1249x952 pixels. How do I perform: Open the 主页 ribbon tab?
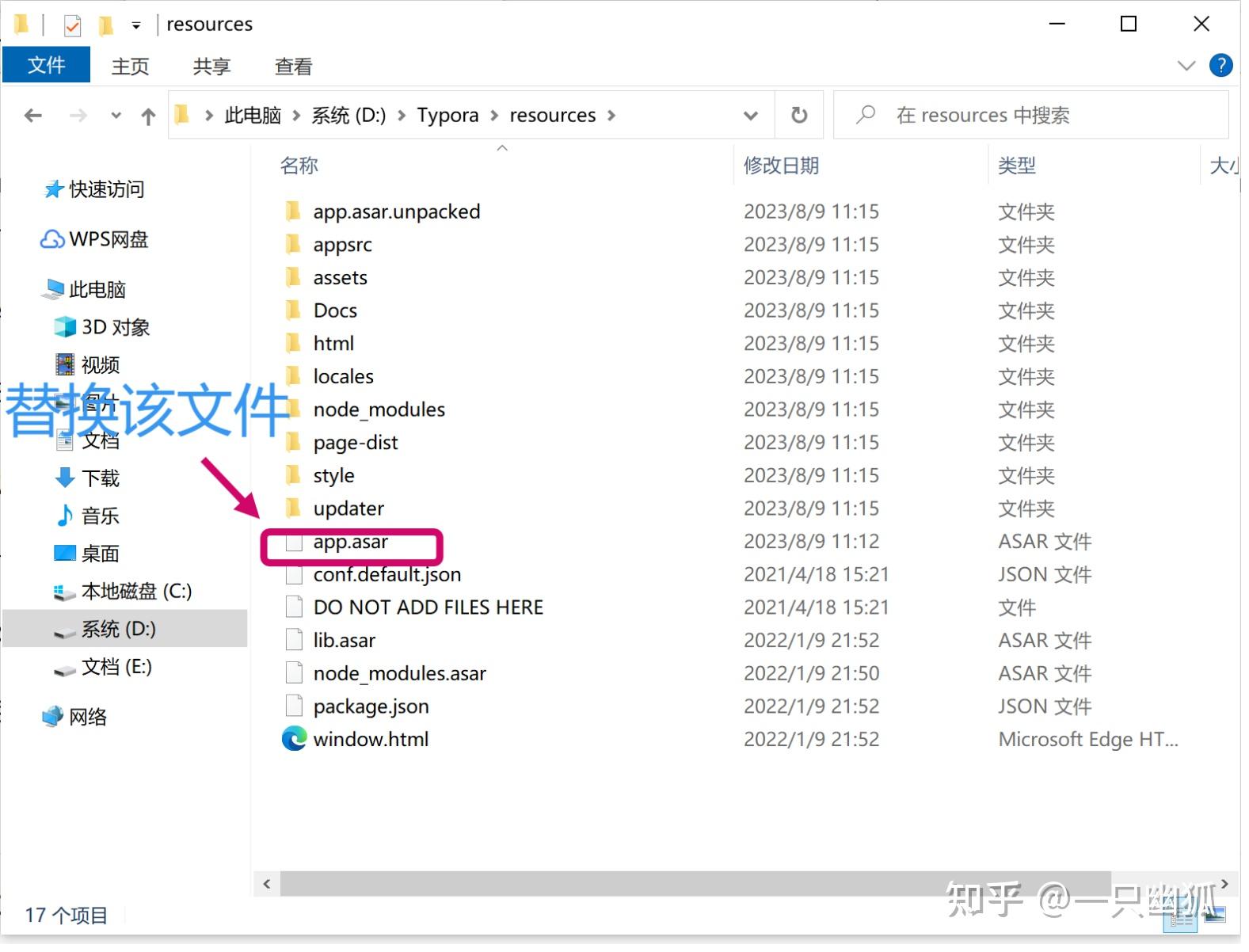[131, 66]
